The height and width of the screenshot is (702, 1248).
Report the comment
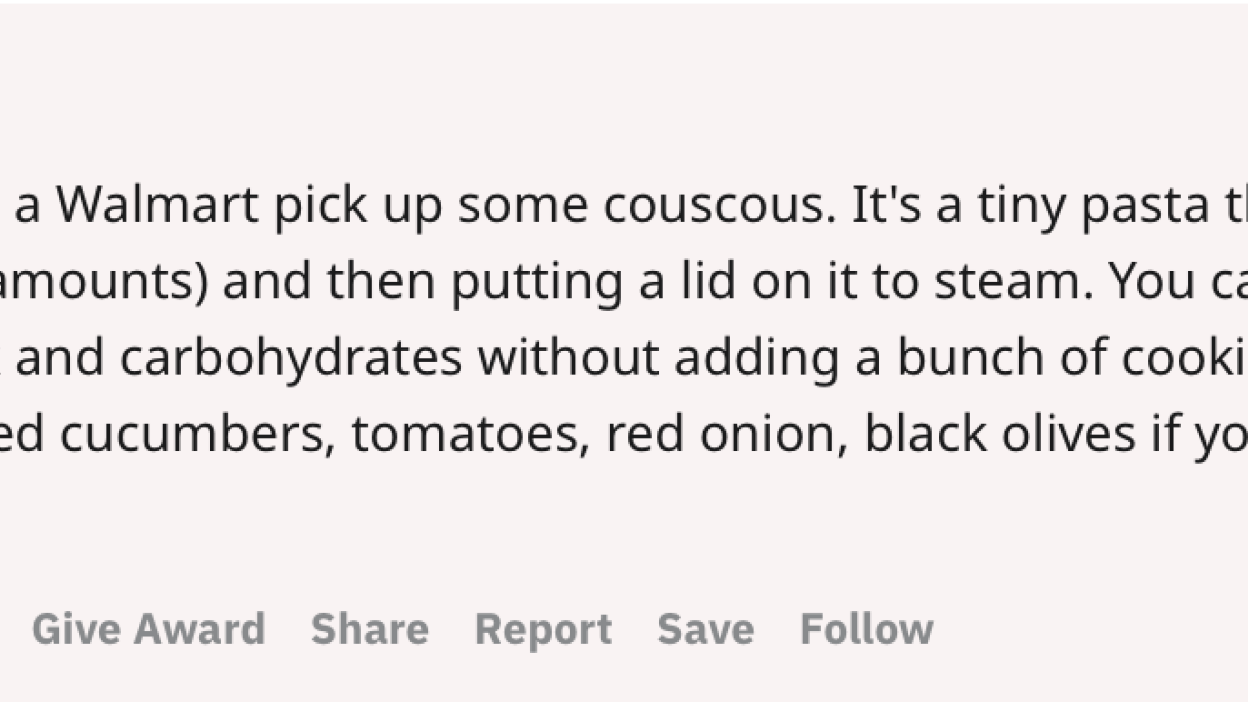(x=543, y=630)
